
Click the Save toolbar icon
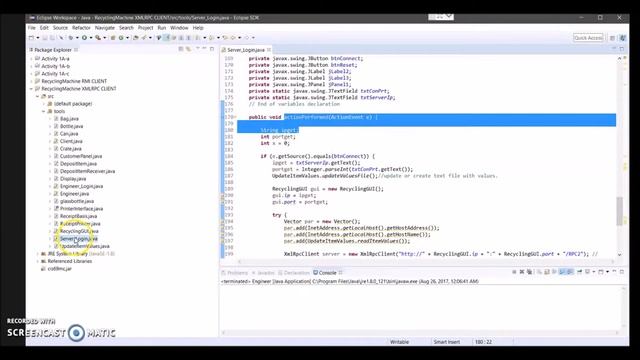(45, 38)
